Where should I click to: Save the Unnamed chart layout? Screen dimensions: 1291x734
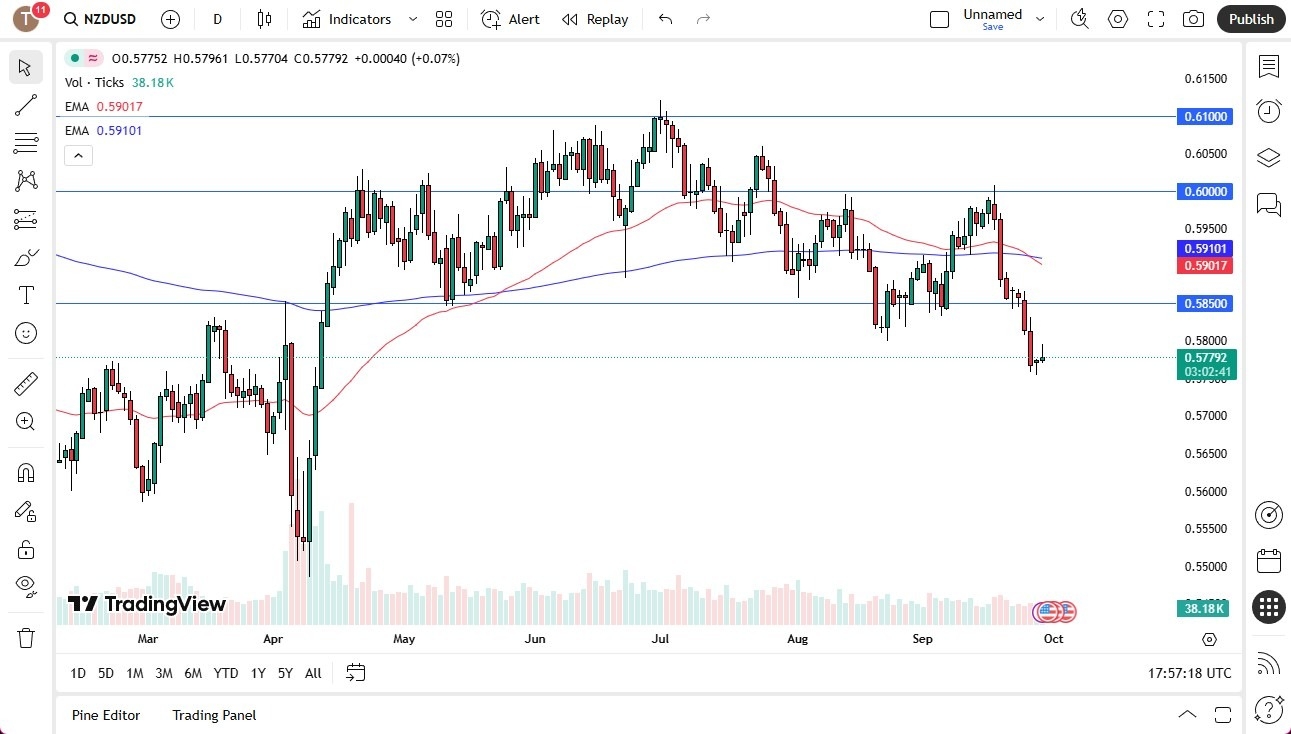(992, 27)
